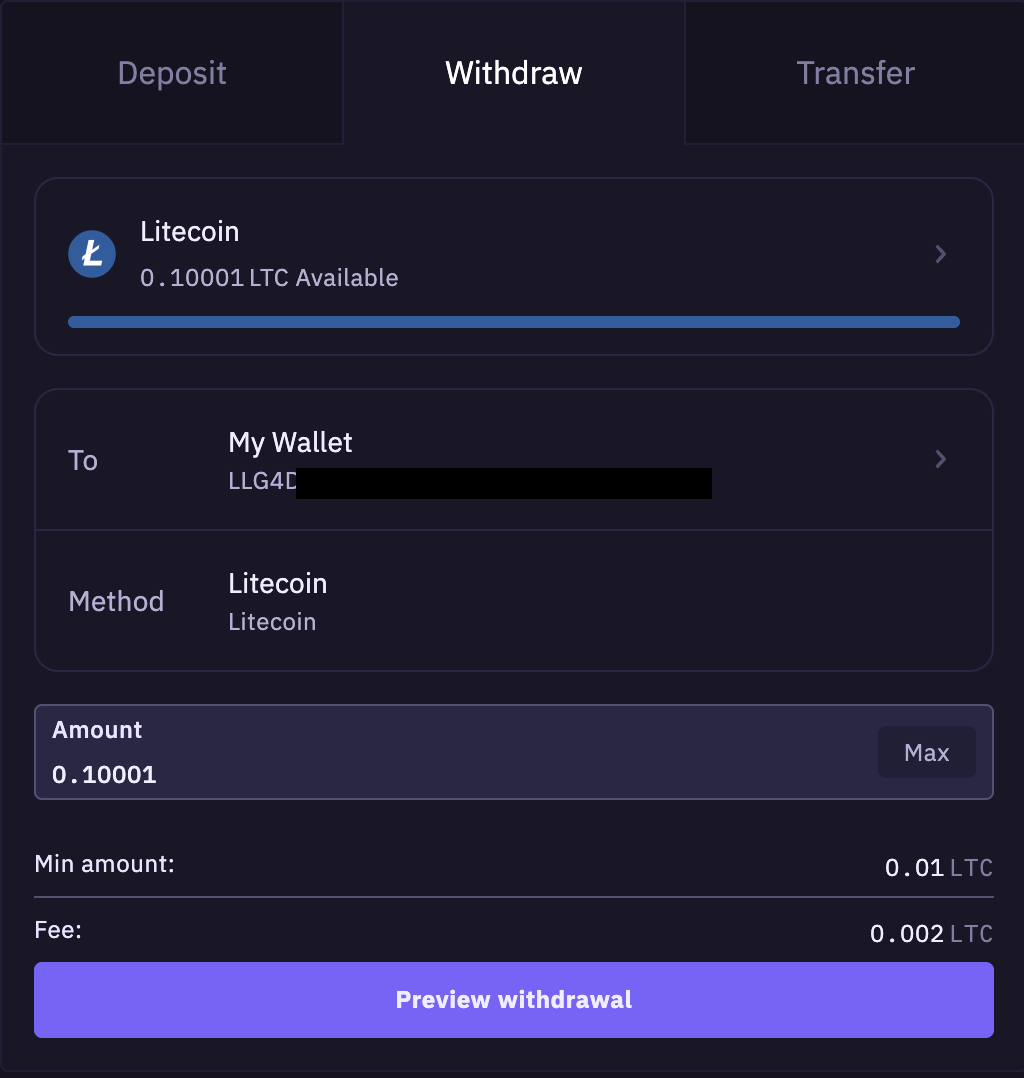Switch to the Transfer tab
The image size is (1024, 1078).
tap(855, 72)
